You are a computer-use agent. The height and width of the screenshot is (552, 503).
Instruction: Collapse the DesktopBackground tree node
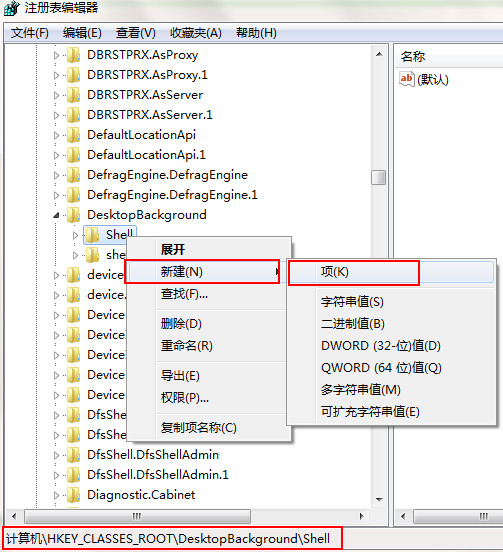[56, 215]
